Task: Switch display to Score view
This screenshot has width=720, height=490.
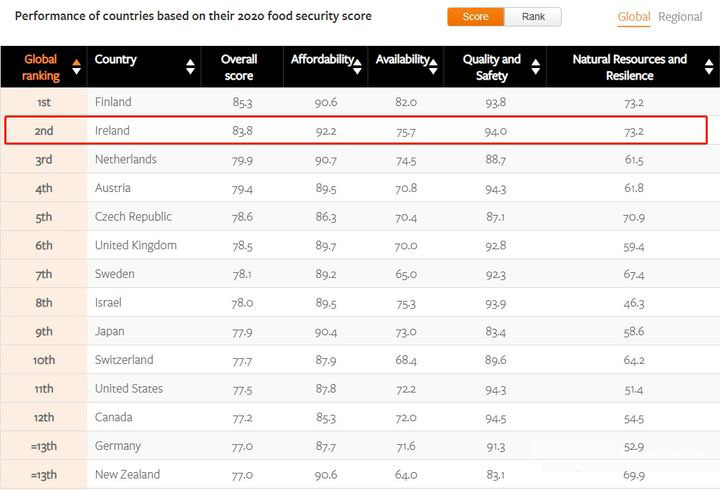Action: [475, 17]
